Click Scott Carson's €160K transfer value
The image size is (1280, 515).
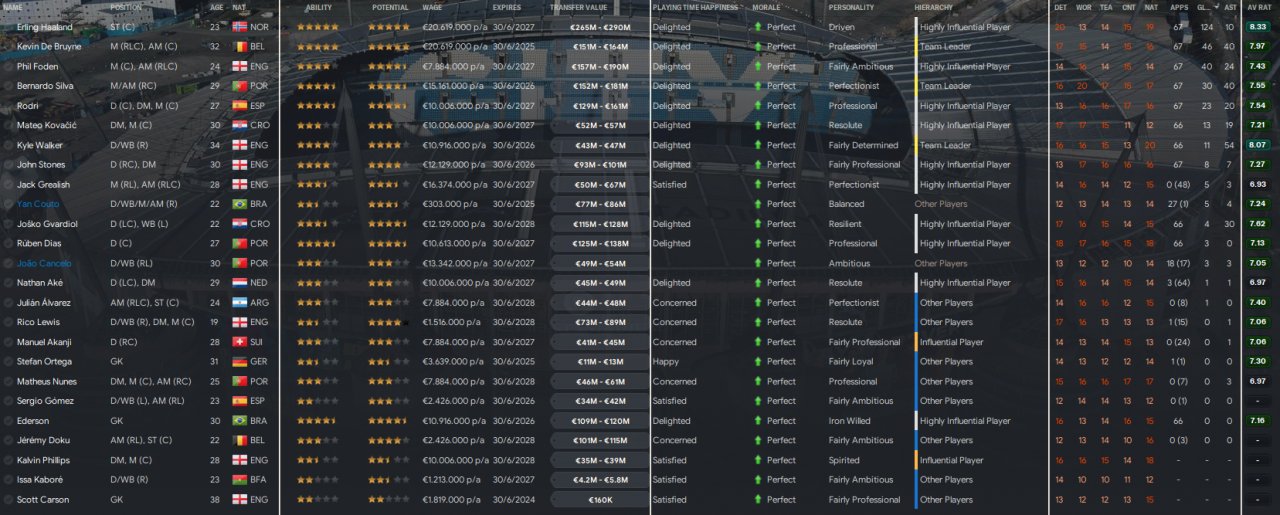tap(601, 500)
